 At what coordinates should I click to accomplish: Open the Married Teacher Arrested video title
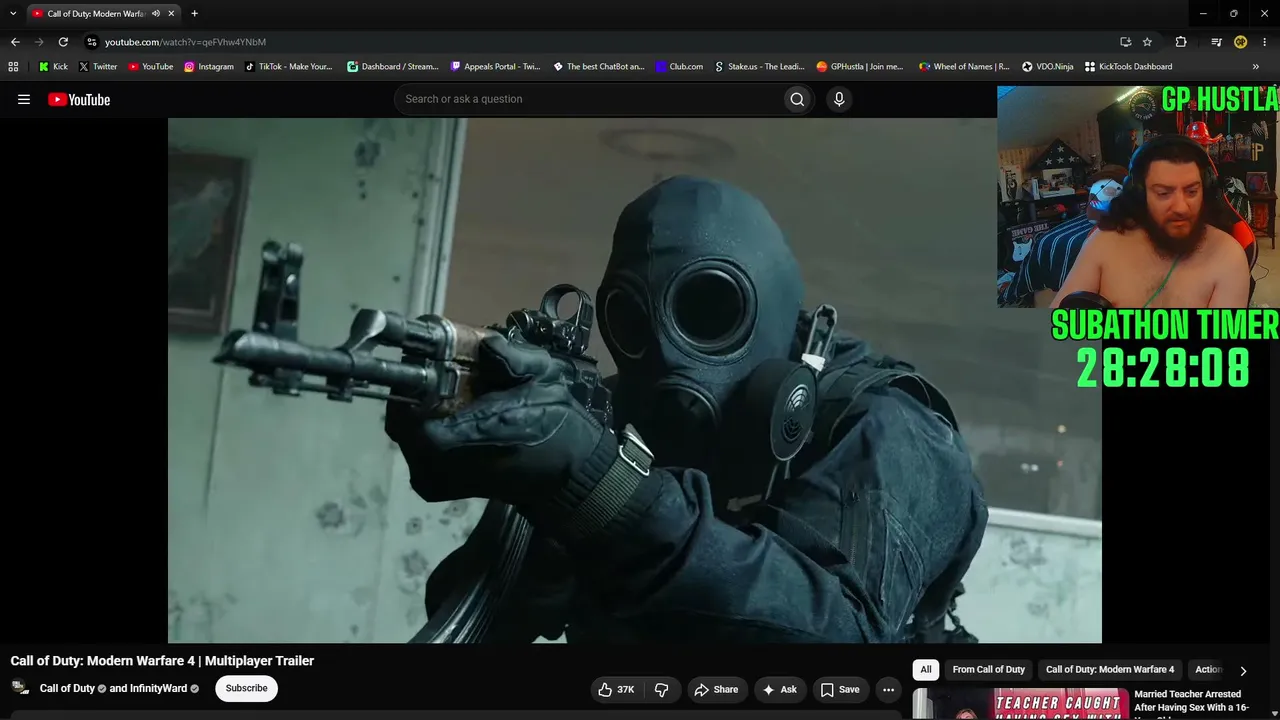pos(1192,701)
